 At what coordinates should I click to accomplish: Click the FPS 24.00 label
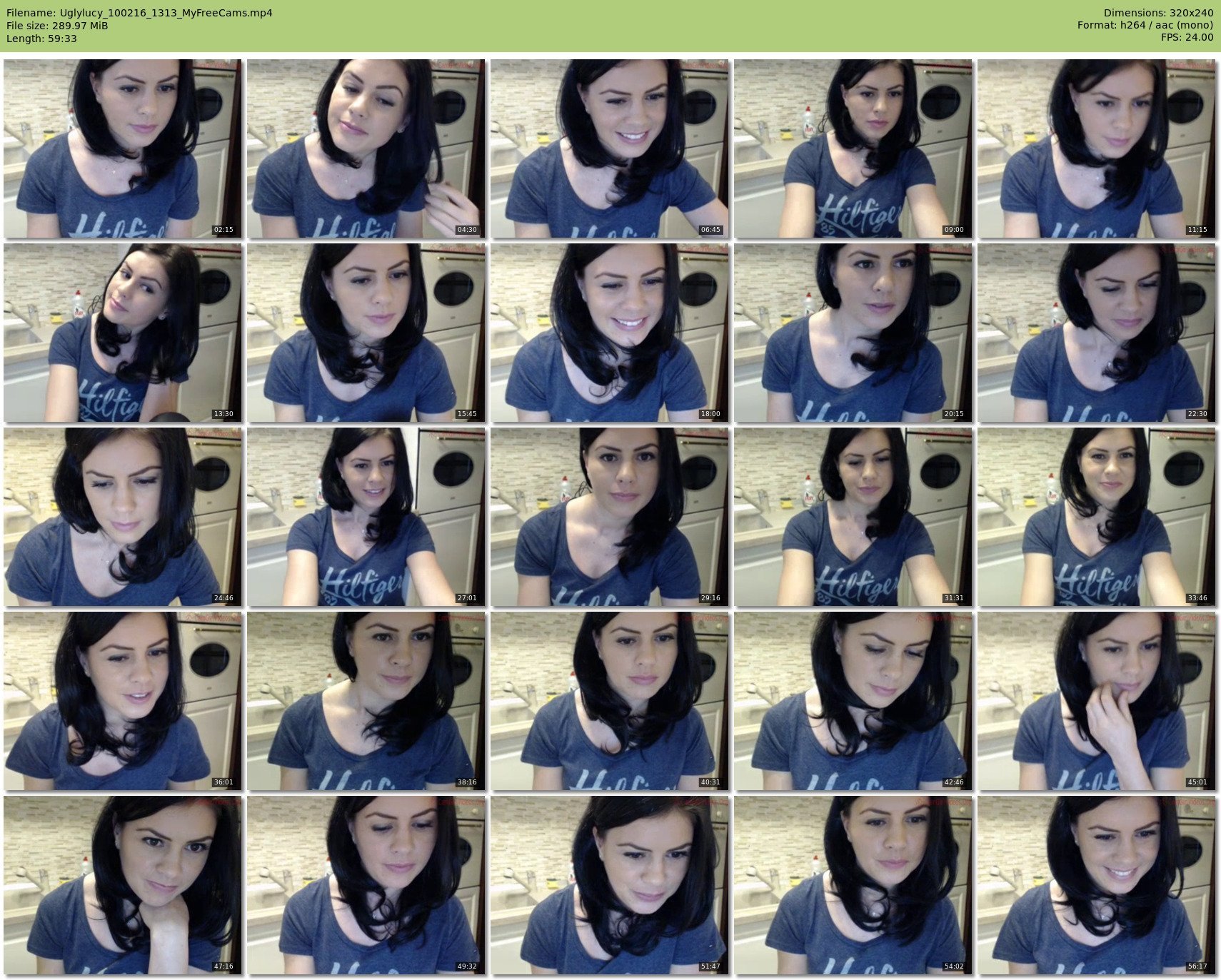(x=1187, y=37)
